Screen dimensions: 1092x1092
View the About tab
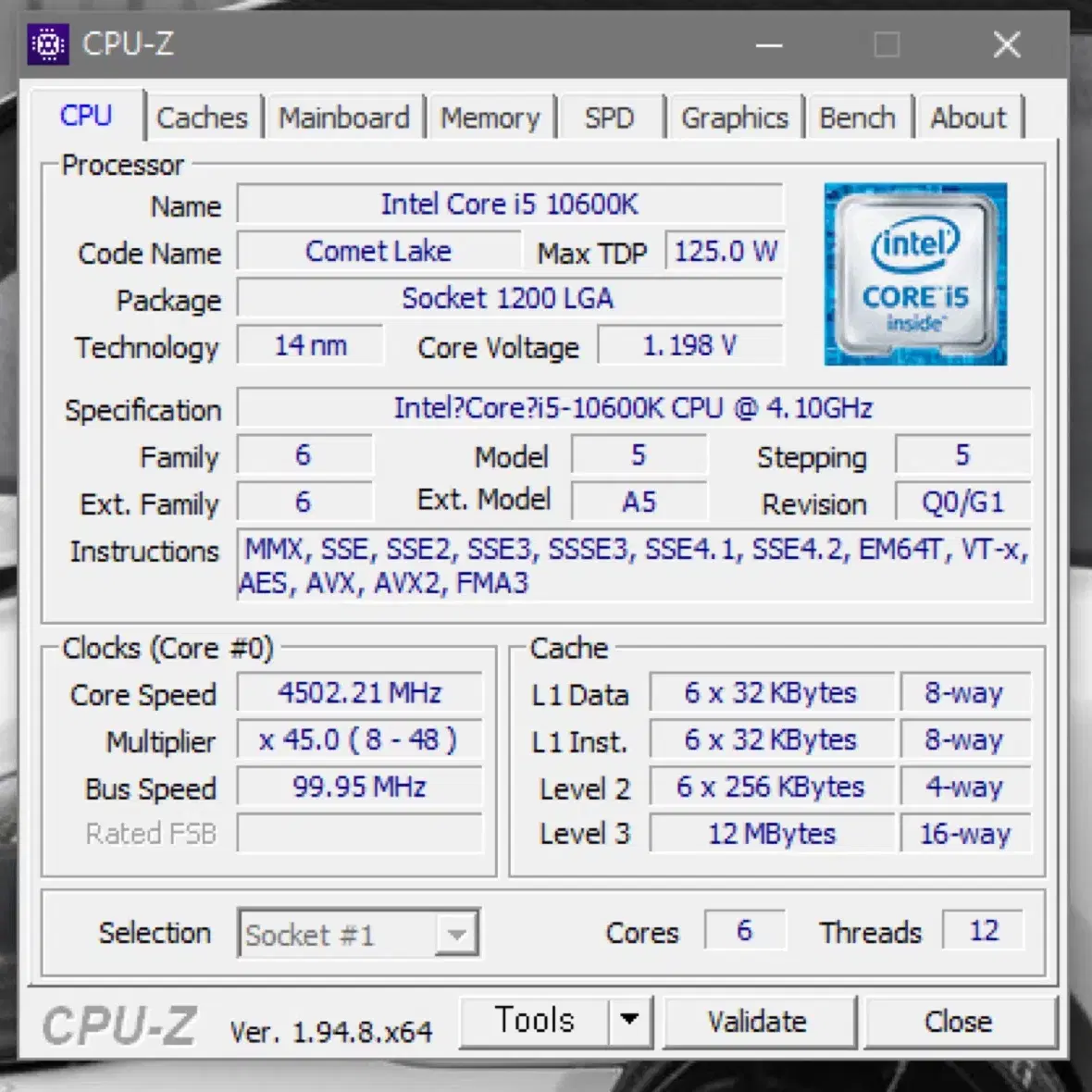click(969, 118)
